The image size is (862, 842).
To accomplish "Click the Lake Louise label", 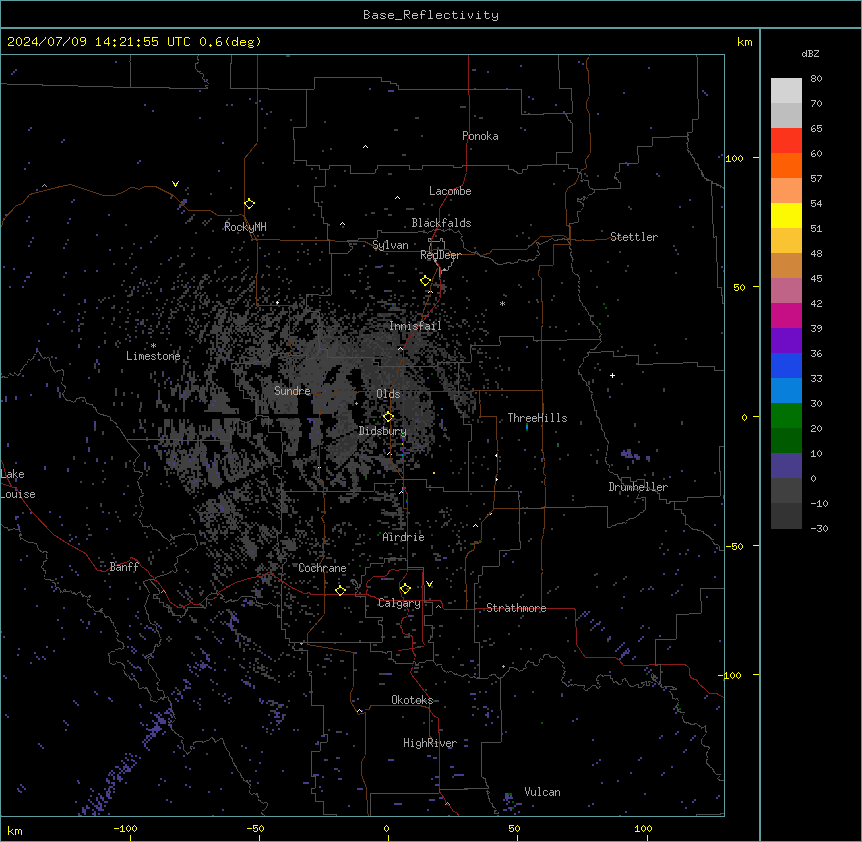I will click(x=18, y=484).
